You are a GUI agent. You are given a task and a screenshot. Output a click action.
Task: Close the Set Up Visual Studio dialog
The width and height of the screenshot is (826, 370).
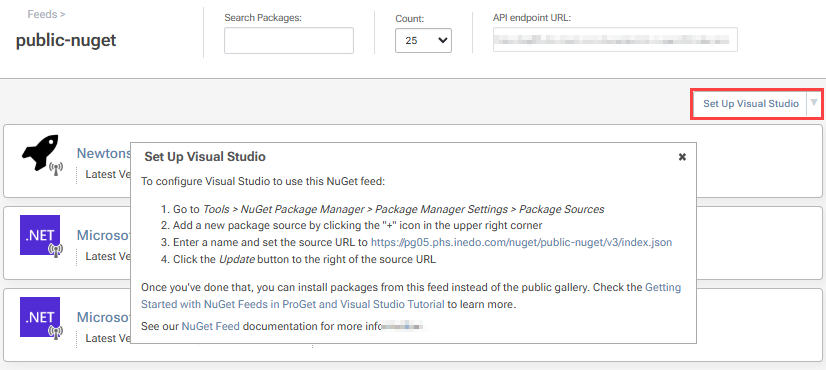pos(682,157)
